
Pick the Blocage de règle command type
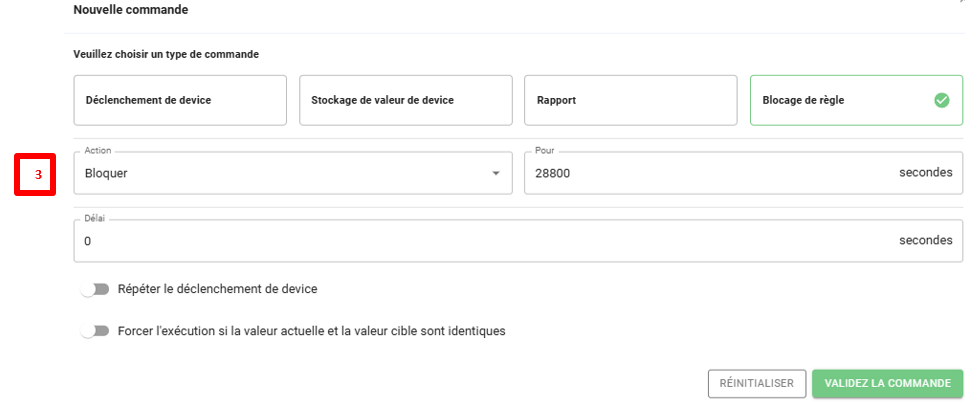pyautogui.click(x=840, y=100)
